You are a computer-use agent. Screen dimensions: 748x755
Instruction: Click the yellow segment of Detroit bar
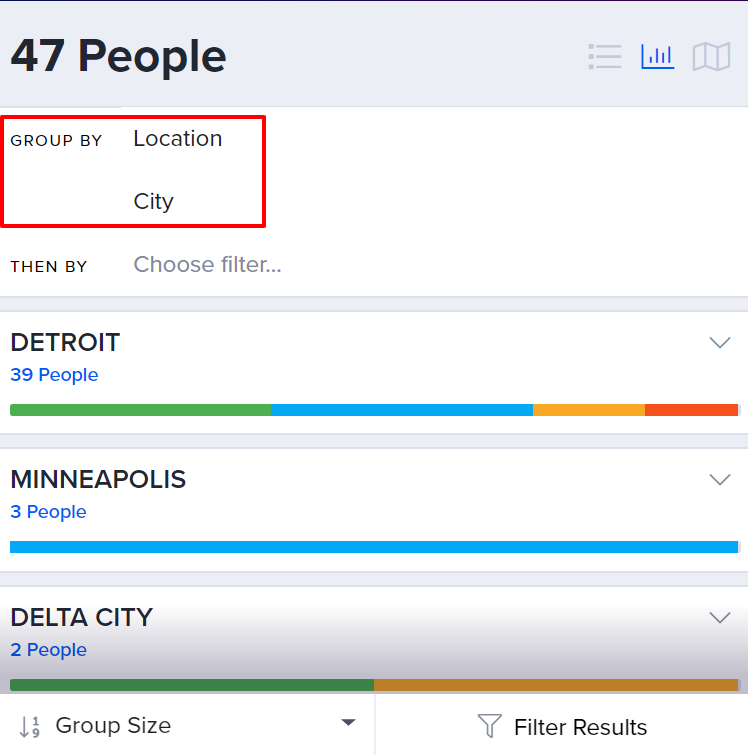[x=589, y=410]
